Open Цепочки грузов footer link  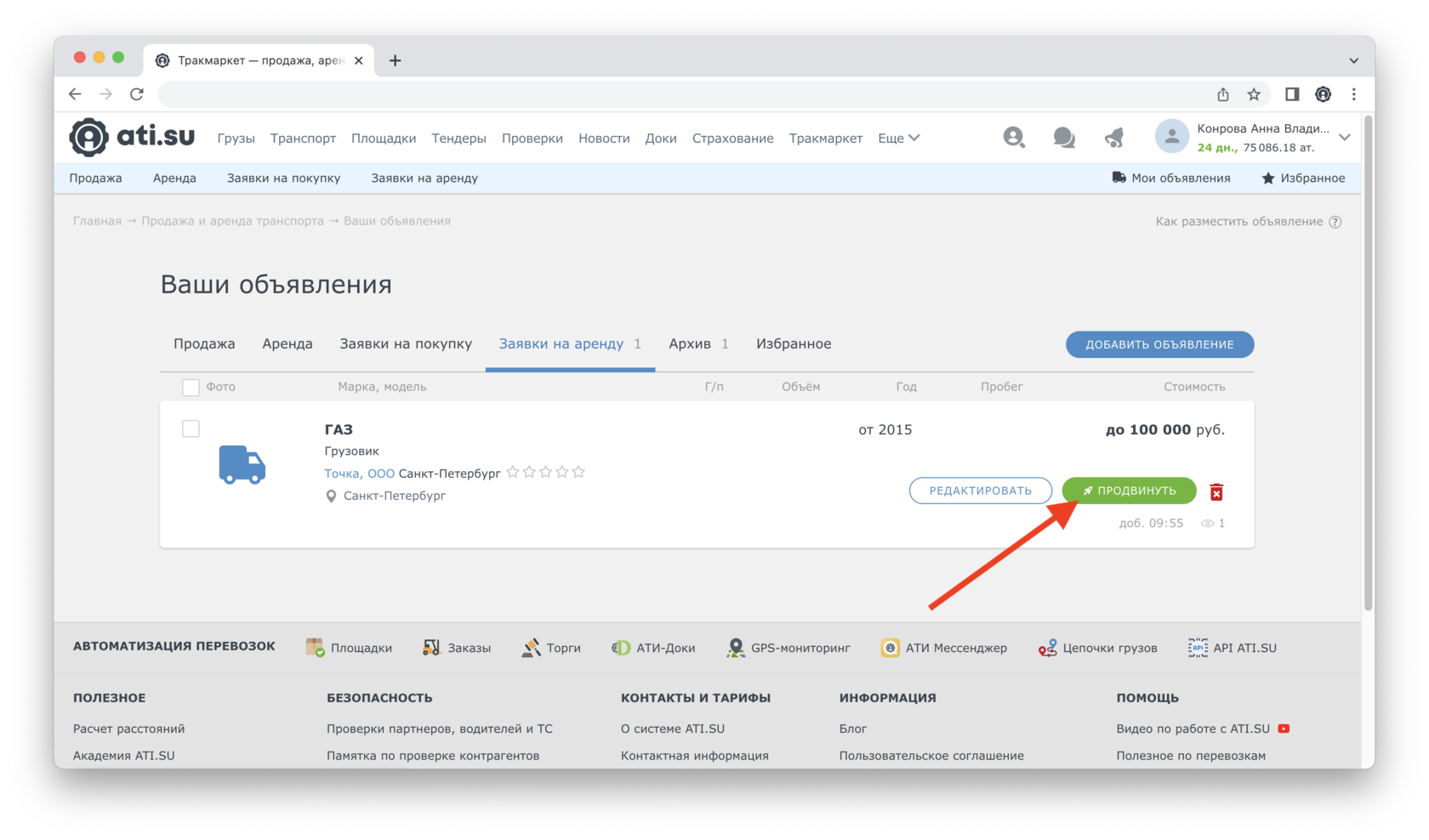[x=1098, y=648]
